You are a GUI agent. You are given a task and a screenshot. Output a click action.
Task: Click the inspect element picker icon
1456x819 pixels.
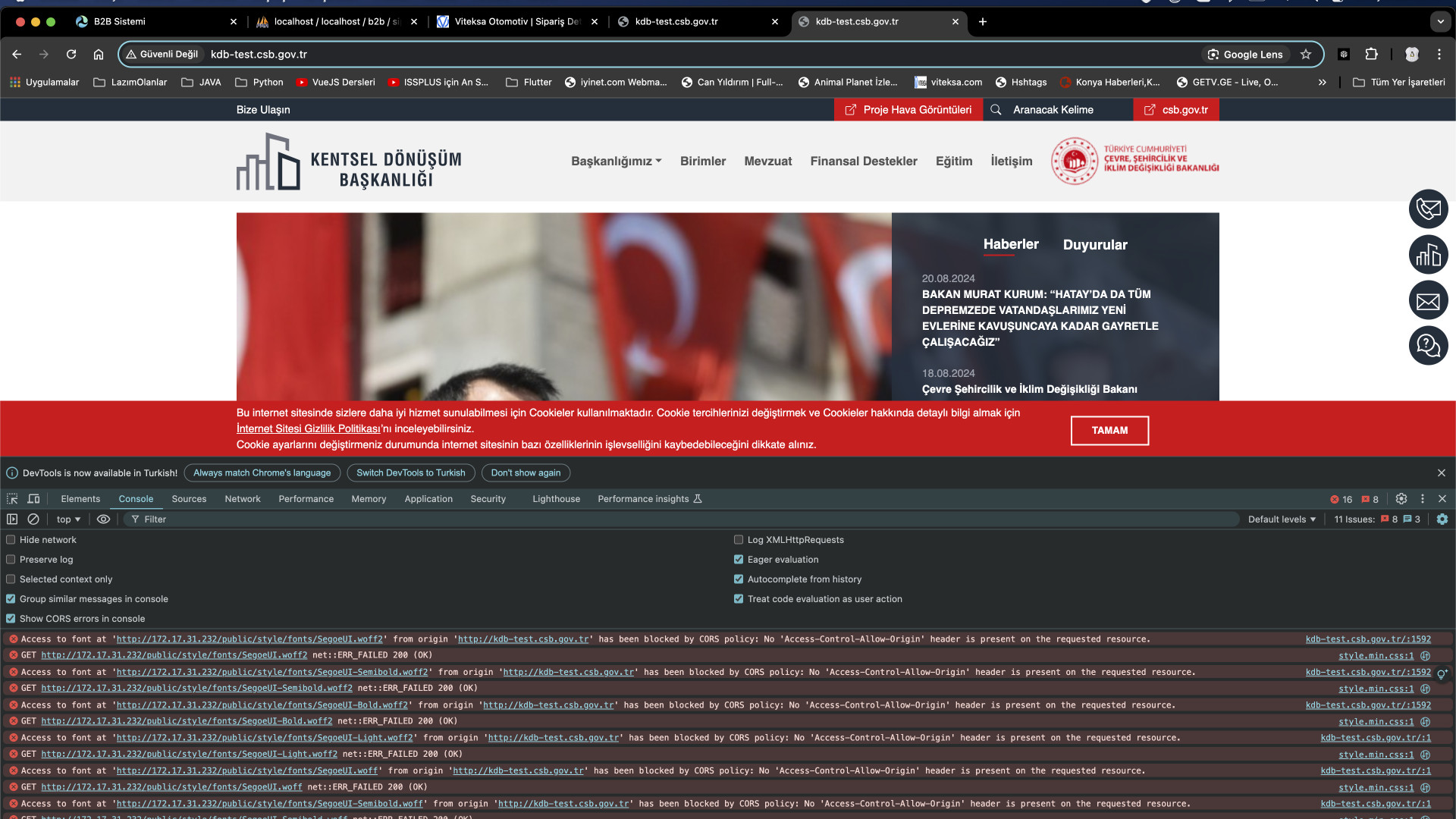12,499
